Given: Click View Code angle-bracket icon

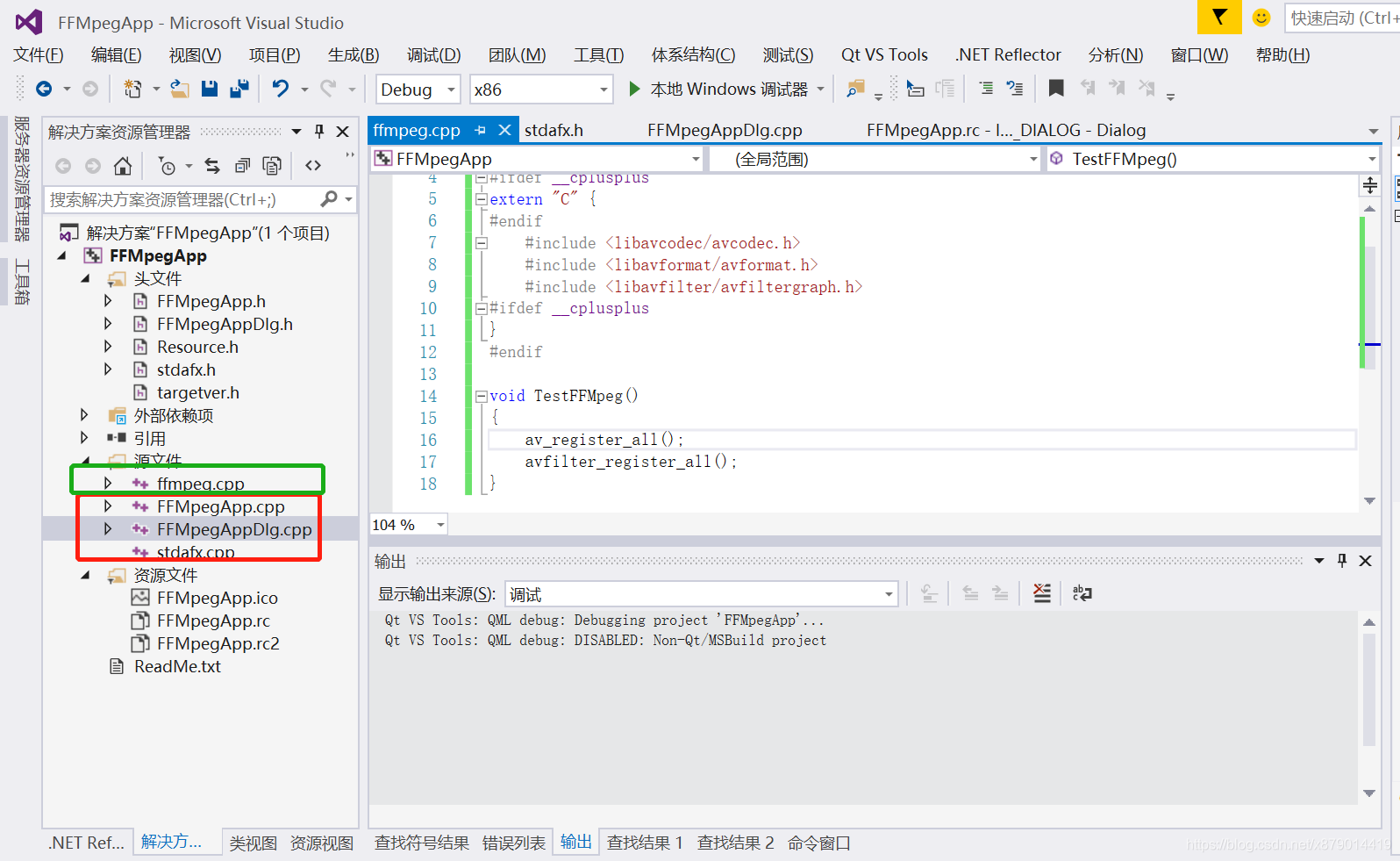Looking at the screenshot, I should point(313,166).
